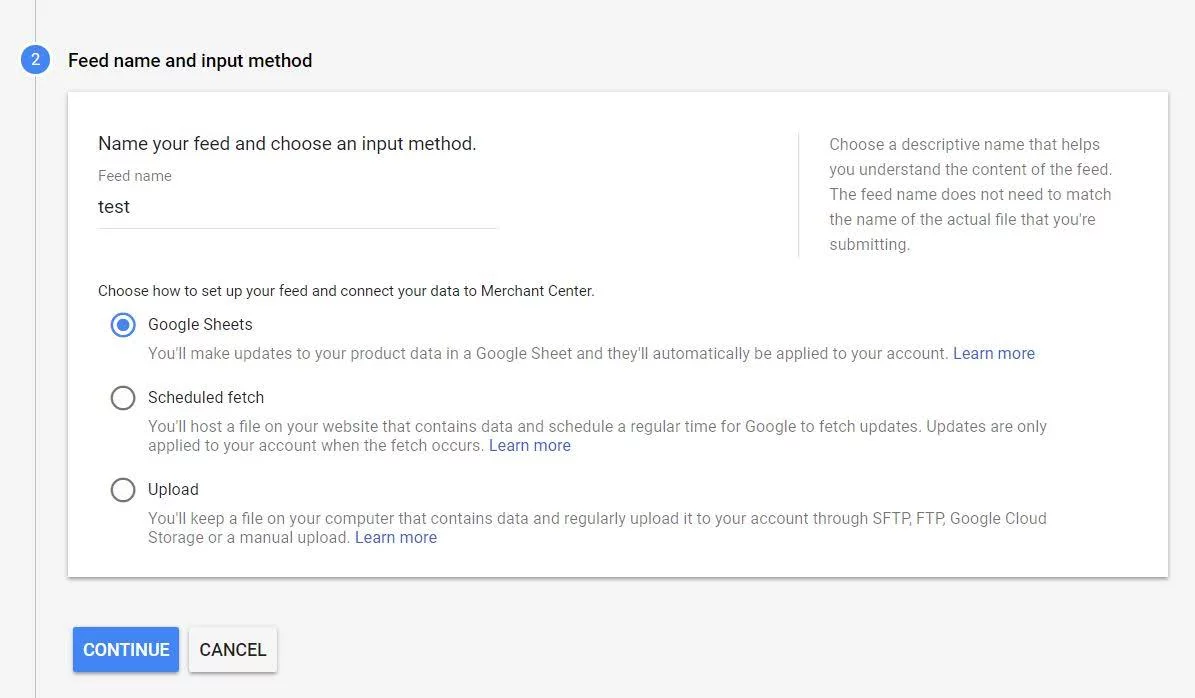Viewport: 1195px width, 698px height.
Task: Open Learn more link under Upload option
Action: (395, 537)
